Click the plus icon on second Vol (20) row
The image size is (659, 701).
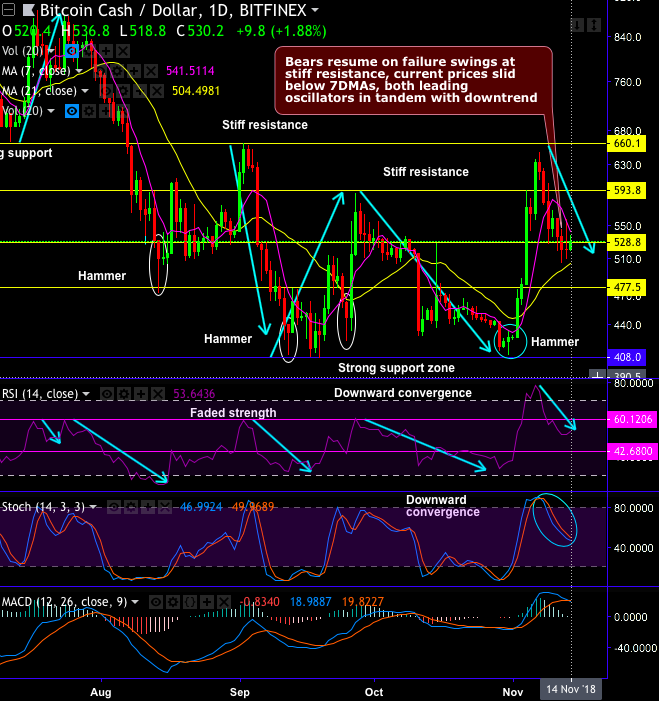pyautogui.click(x=106, y=111)
